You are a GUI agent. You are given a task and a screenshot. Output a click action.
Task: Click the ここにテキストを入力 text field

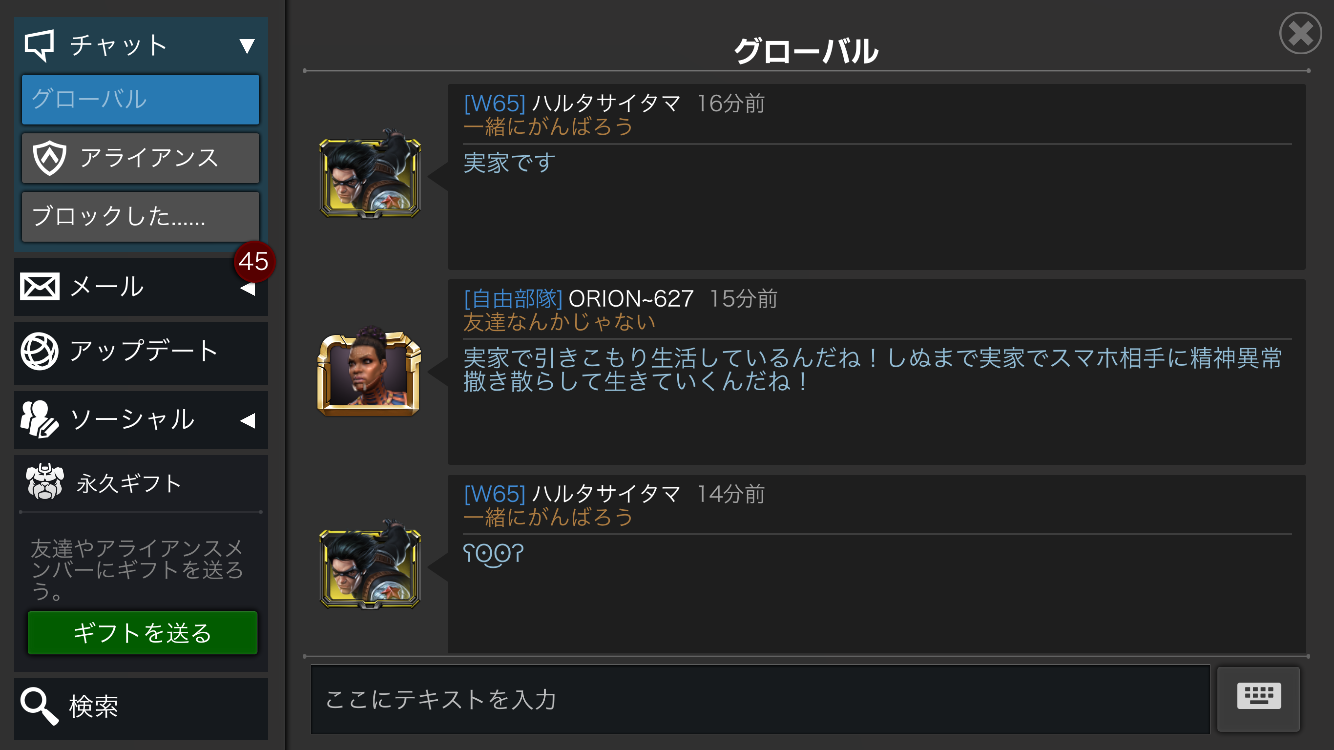coord(760,699)
